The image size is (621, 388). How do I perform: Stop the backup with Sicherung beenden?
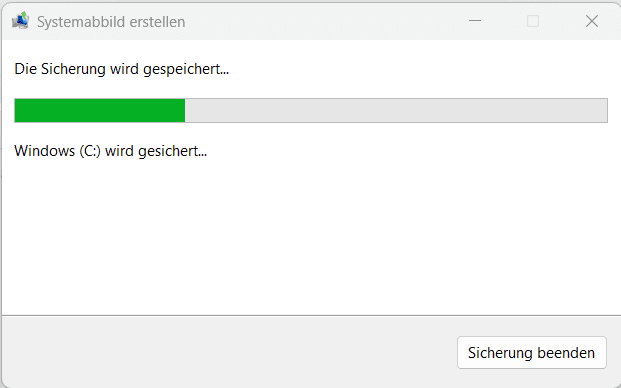tap(531, 352)
